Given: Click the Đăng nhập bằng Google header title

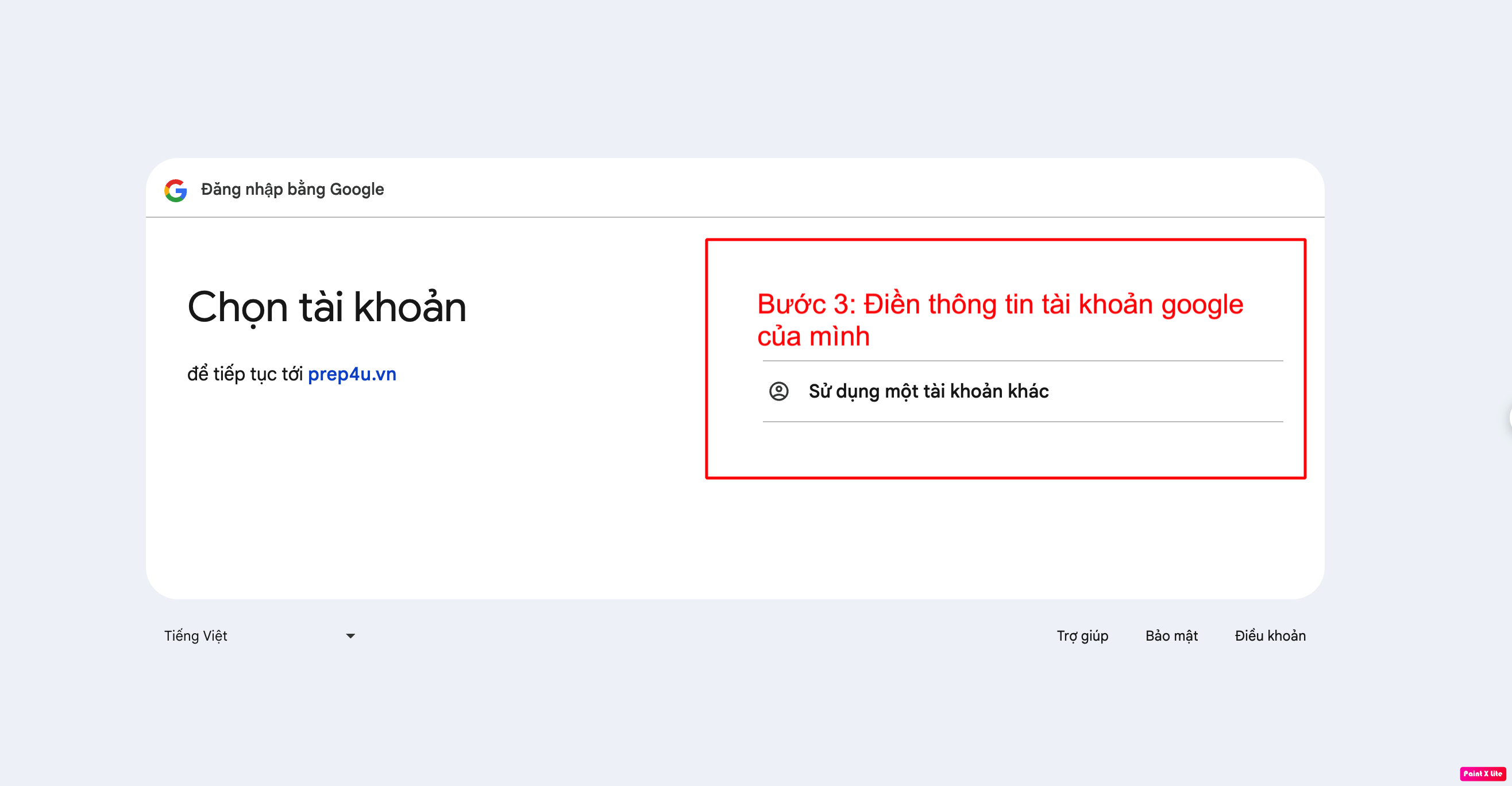Looking at the screenshot, I should [x=292, y=189].
